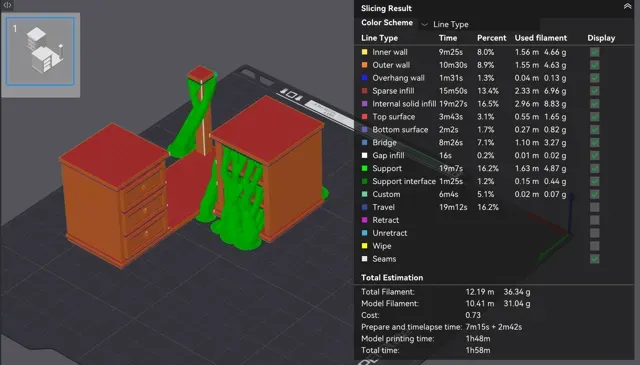Click the Custom teal color swatch
Image resolution: width=640 pixels, height=365 pixels.
[x=364, y=194]
